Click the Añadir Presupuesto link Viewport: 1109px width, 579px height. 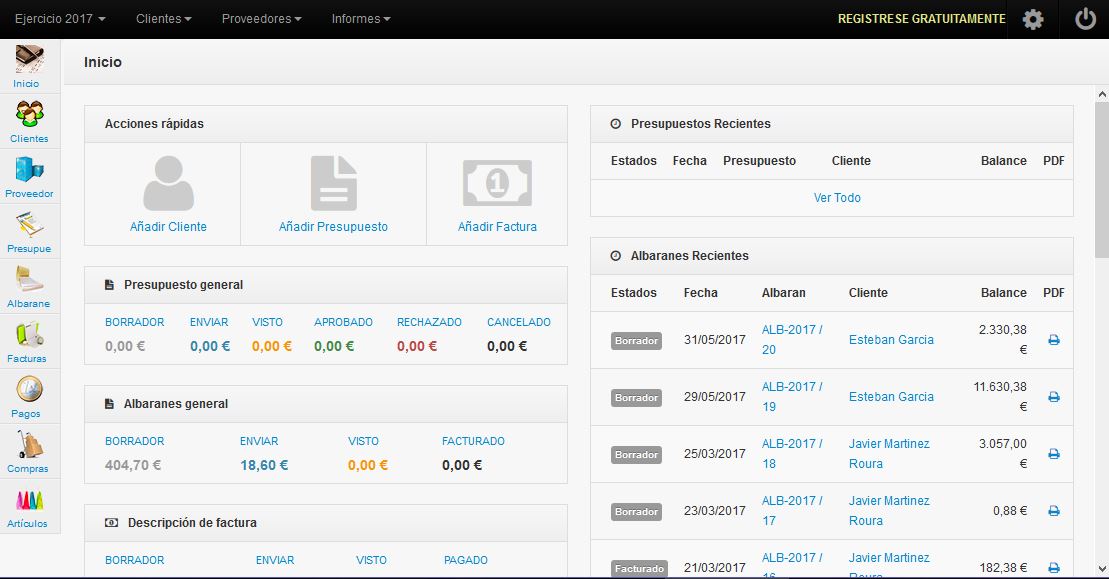(x=333, y=227)
